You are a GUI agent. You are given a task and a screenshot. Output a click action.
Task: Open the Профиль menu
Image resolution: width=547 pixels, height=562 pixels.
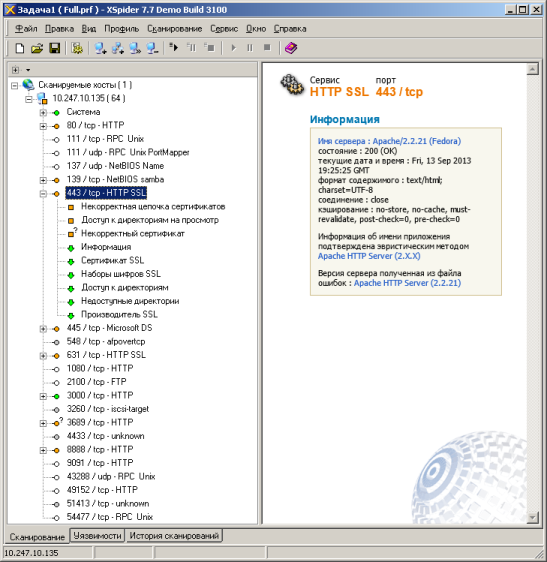coord(122,29)
